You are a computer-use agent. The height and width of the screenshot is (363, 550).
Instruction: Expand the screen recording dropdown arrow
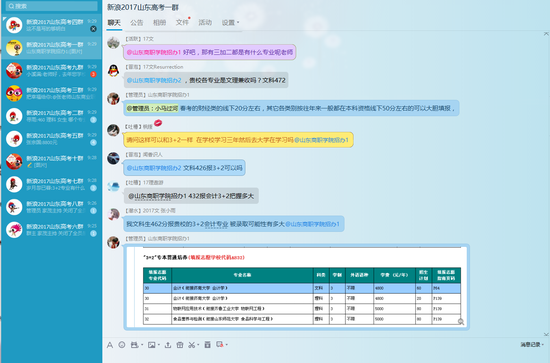point(227,345)
